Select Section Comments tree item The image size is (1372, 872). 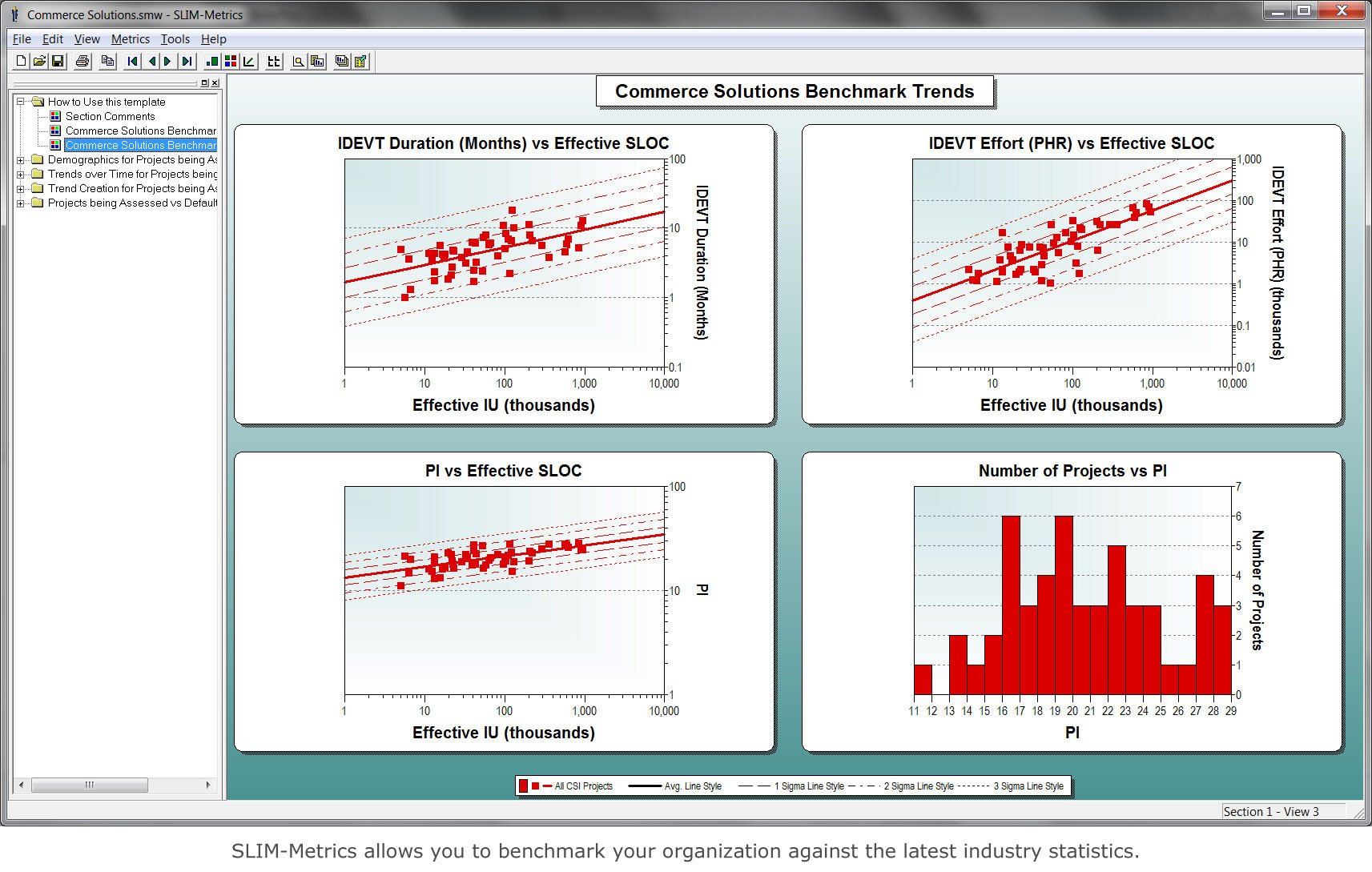pyautogui.click(x=111, y=116)
